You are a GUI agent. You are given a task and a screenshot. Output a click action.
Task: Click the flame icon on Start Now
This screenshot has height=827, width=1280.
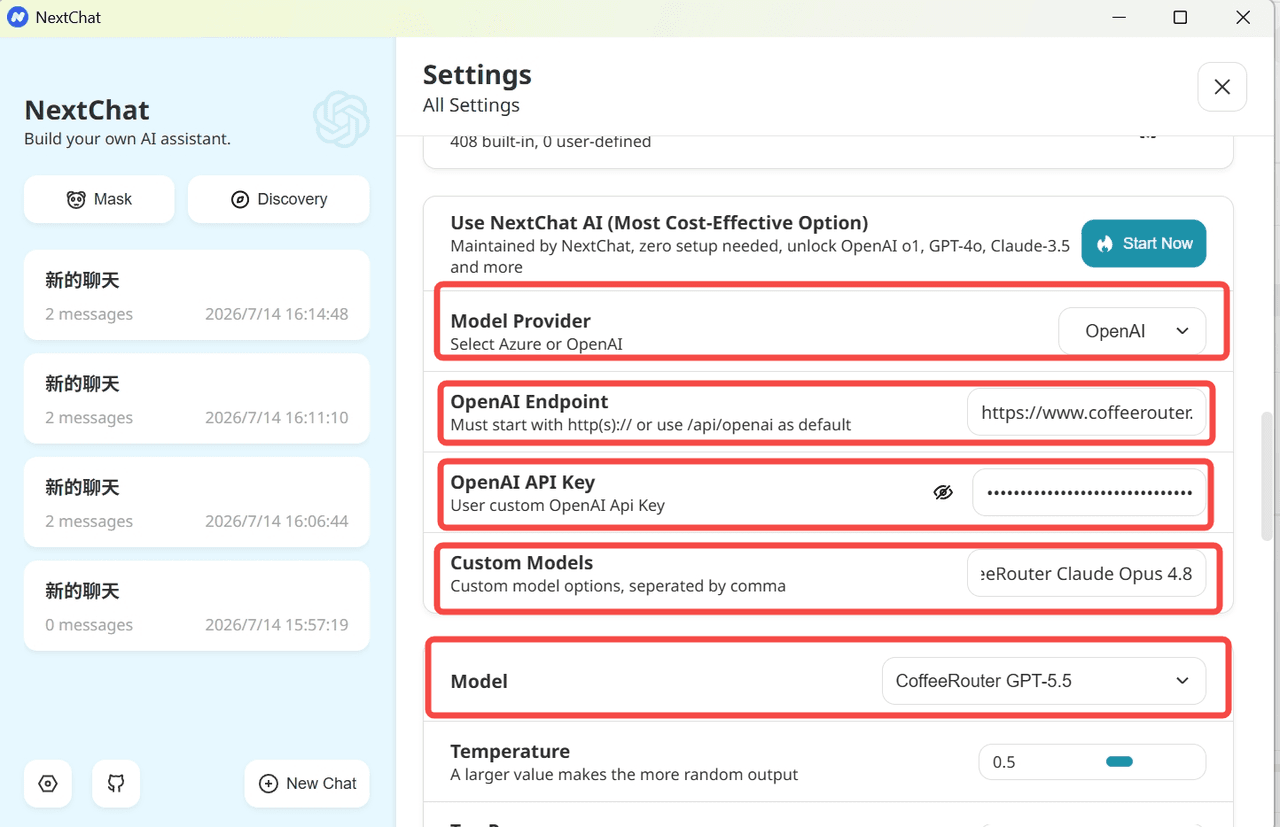click(x=1105, y=244)
